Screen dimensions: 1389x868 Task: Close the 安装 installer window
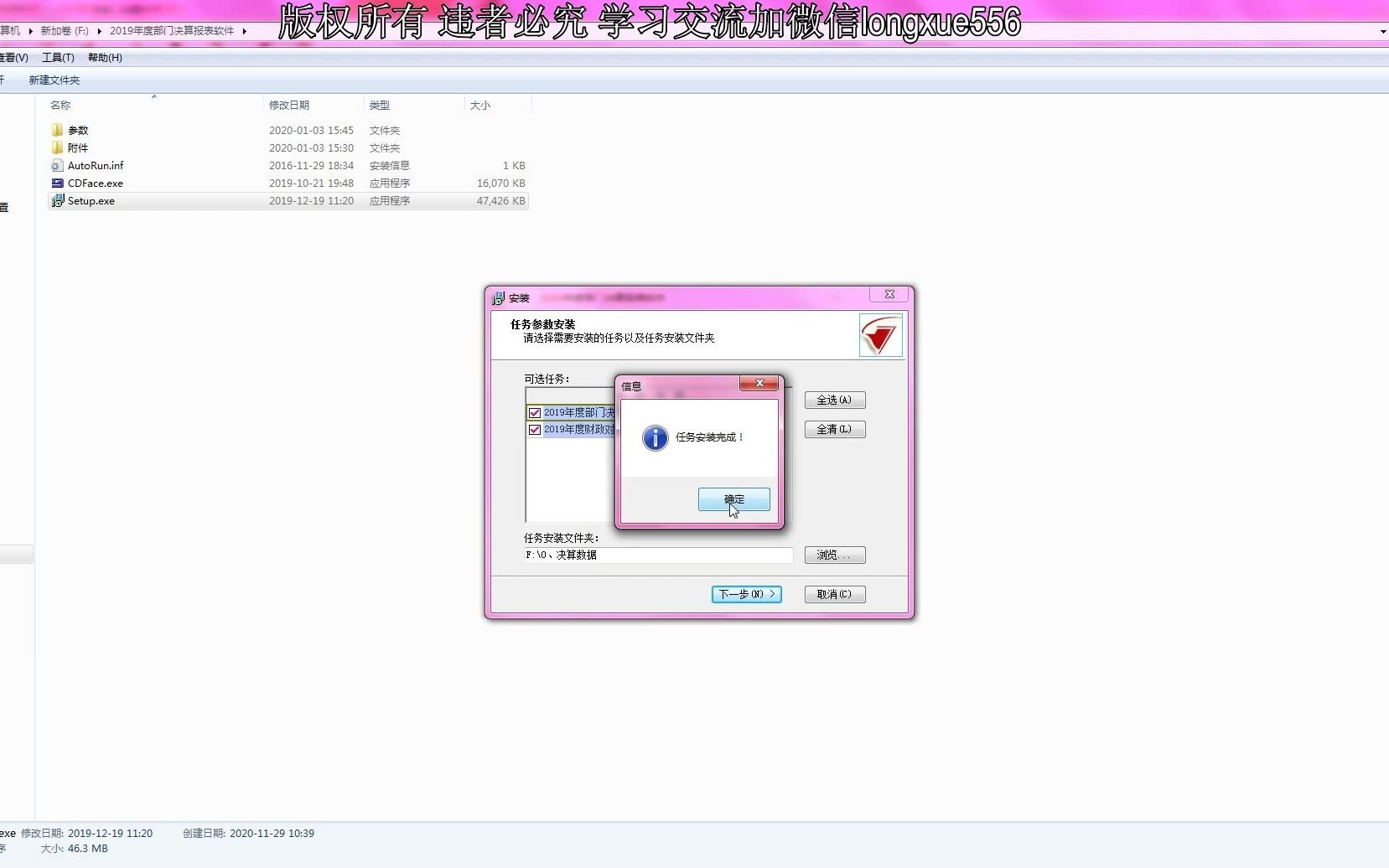[889, 294]
